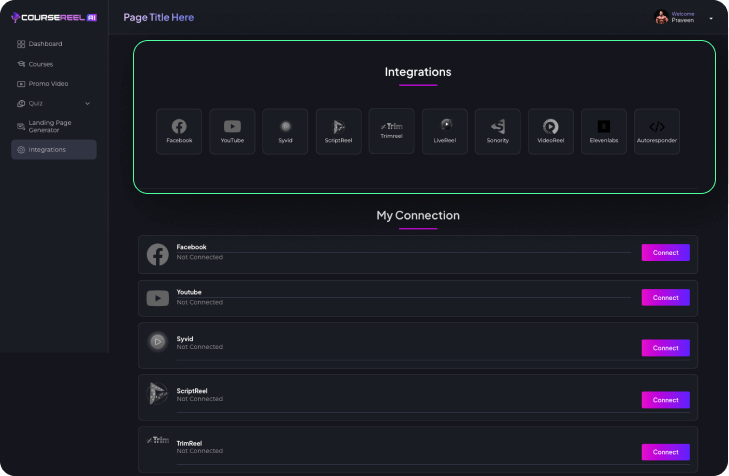Connect the ScriptReel account
The image size is (729, 476).
[665, 400]
